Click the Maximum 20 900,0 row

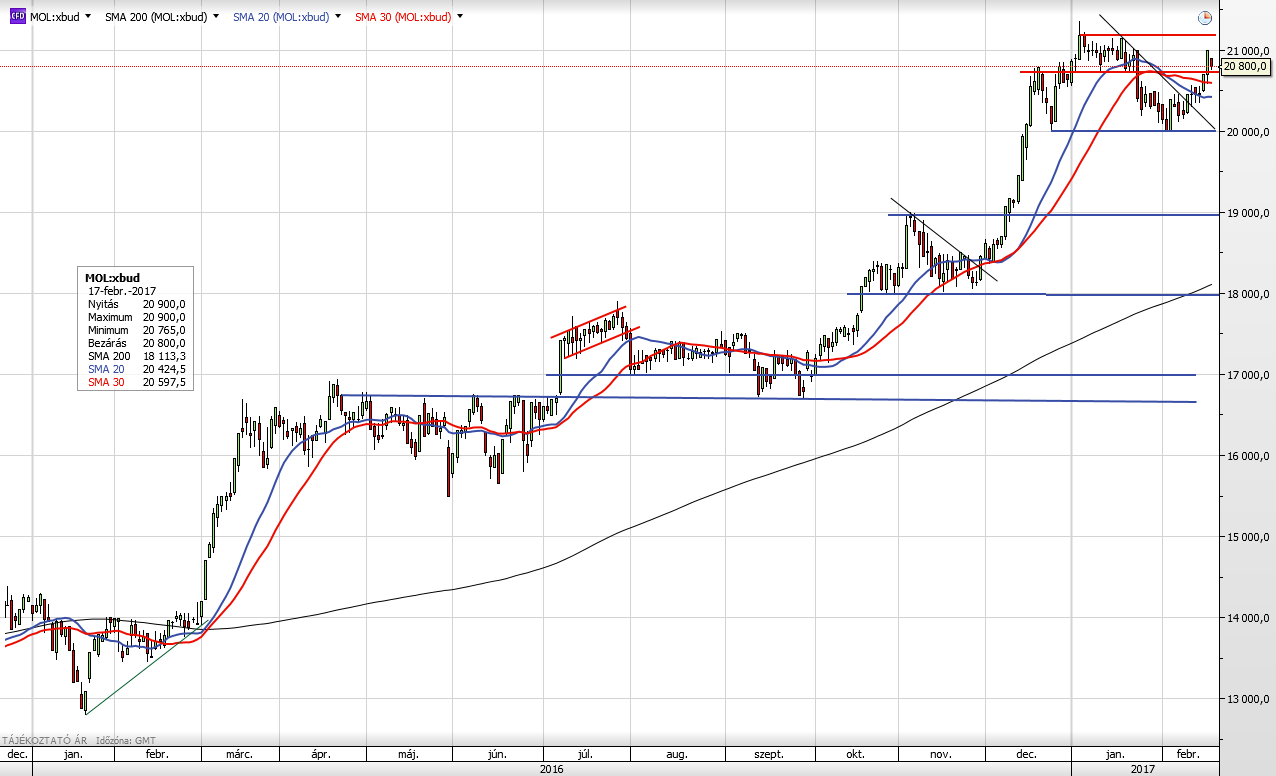137,317
